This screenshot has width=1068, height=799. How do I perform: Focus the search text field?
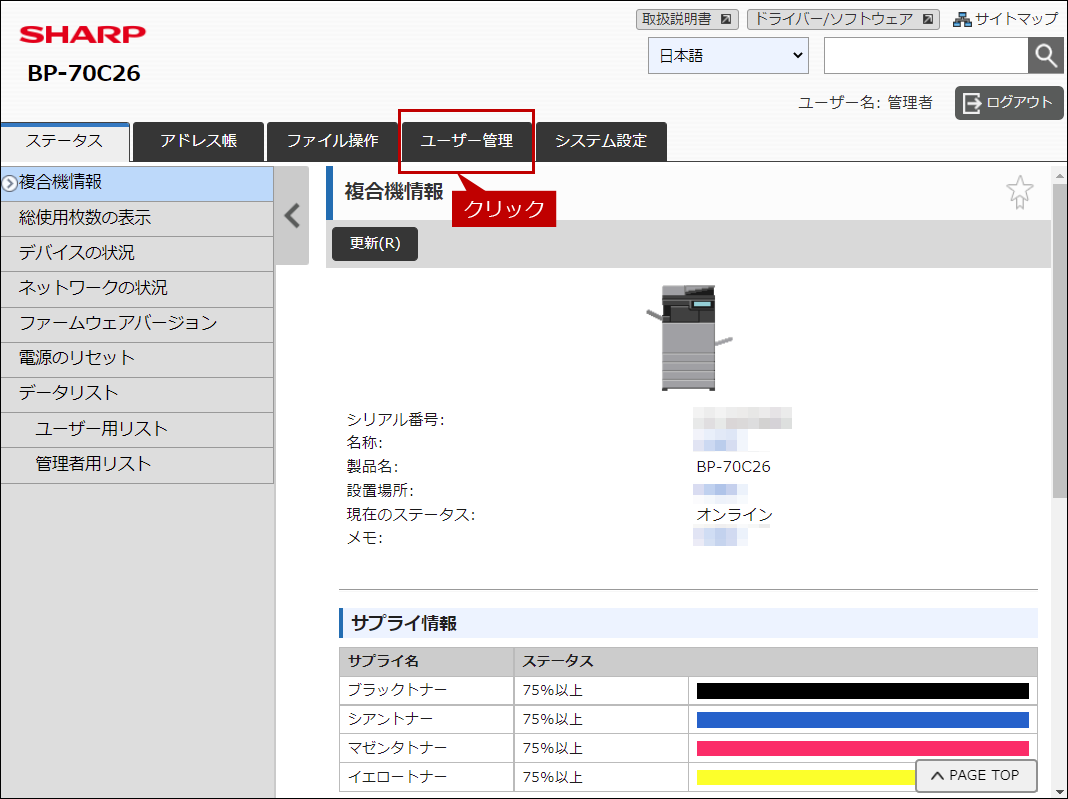[x=926, y=56]
